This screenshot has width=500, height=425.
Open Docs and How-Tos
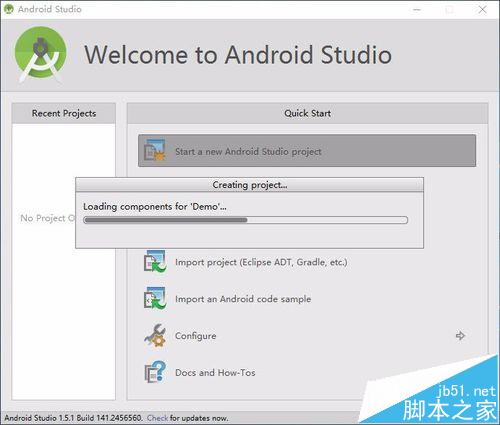click(x=215, y=372)
